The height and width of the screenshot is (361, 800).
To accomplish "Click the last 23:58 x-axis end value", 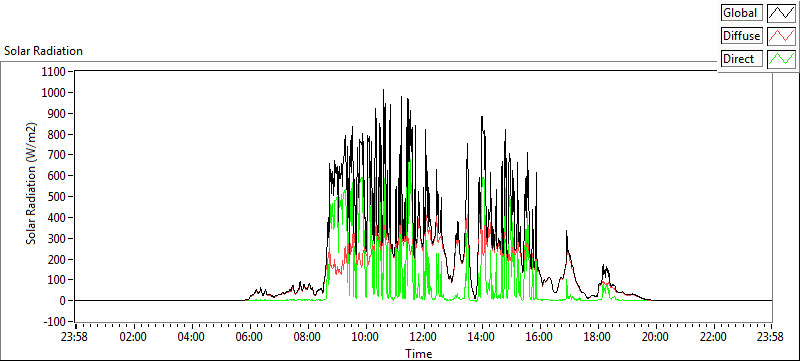I will coord(770,337).
